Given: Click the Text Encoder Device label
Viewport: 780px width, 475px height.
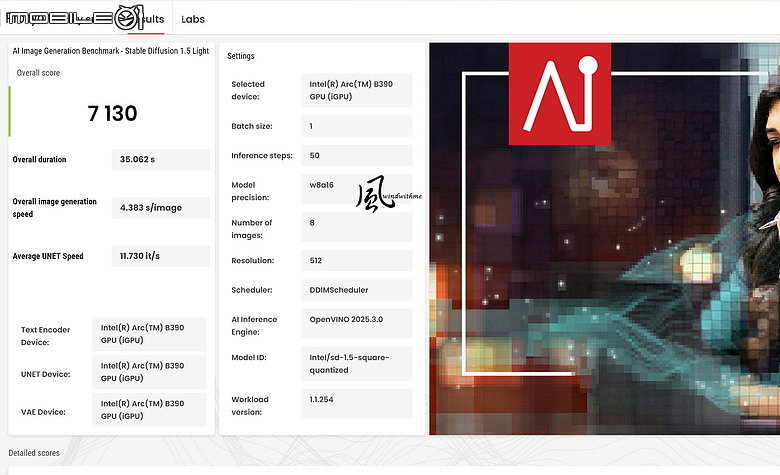Looking at the screenshot, I should (45, 336).
